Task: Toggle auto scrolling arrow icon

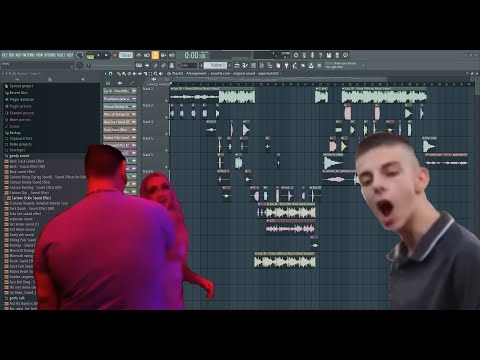Action: [x=147, y=65]
